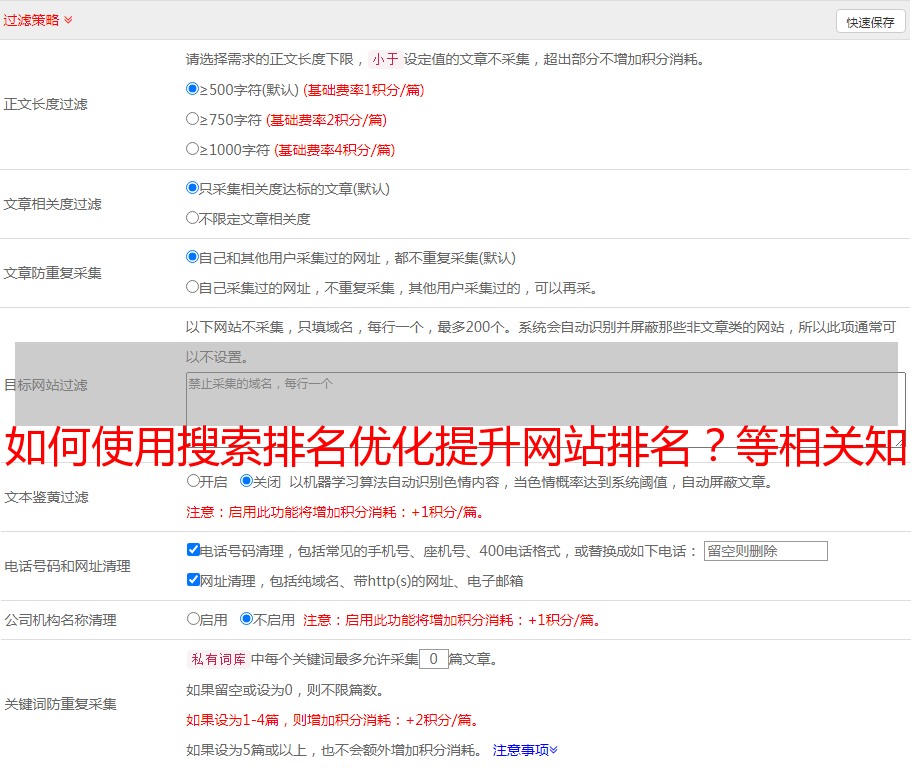The width and height of the screenshot is (912, 768).
Task: Click the 文章防重复采集 row label
Action: tap(52, 273)
